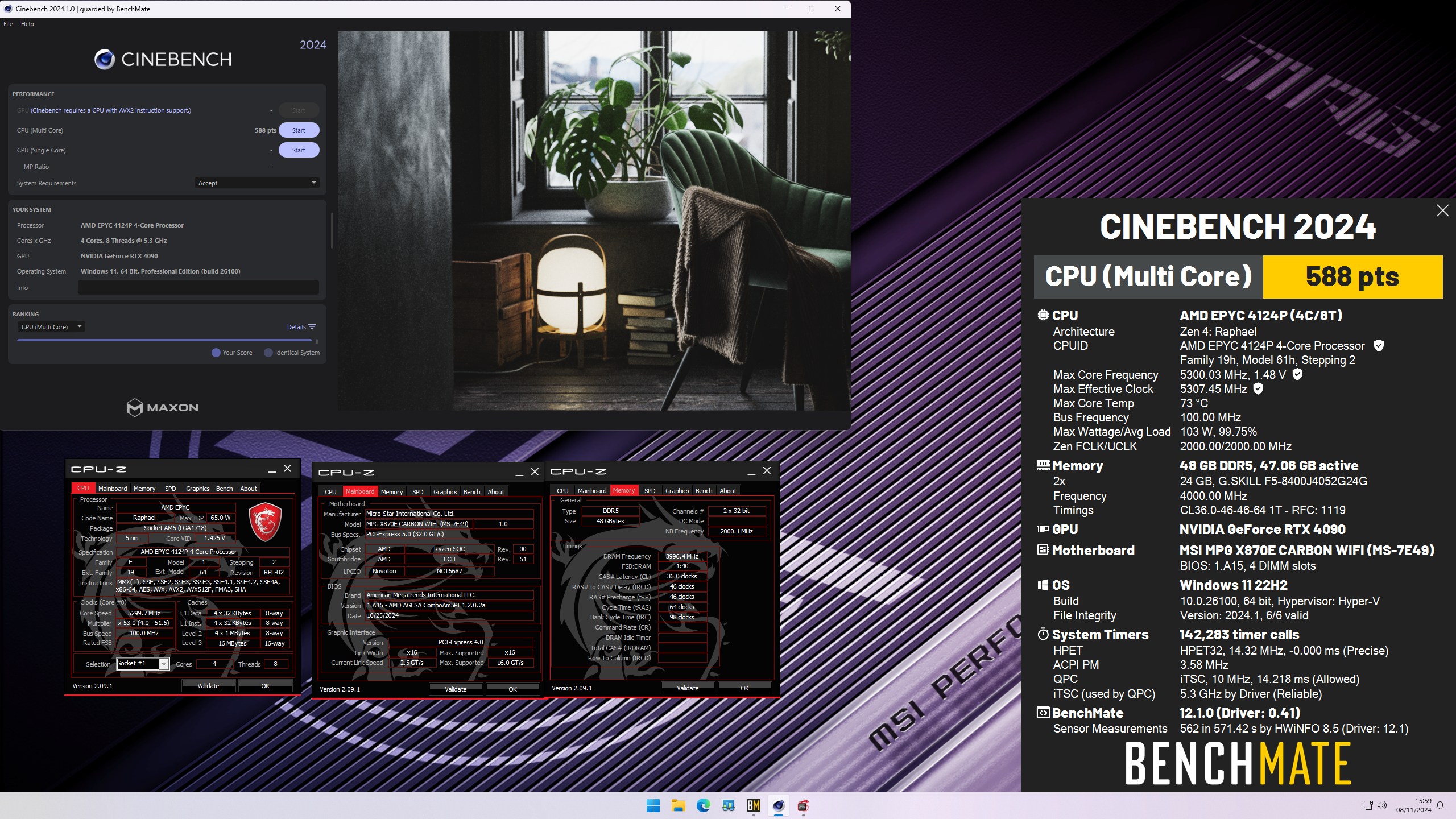This screenshot has height=819, width=1456.
Task: Open the Cinebench Help menu
Action: tap(27, 24)
